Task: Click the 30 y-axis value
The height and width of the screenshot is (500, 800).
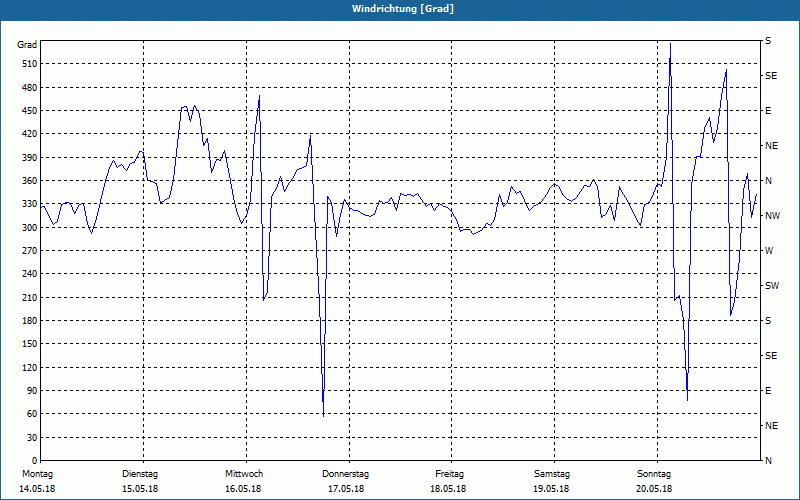Action: point(31,438)
